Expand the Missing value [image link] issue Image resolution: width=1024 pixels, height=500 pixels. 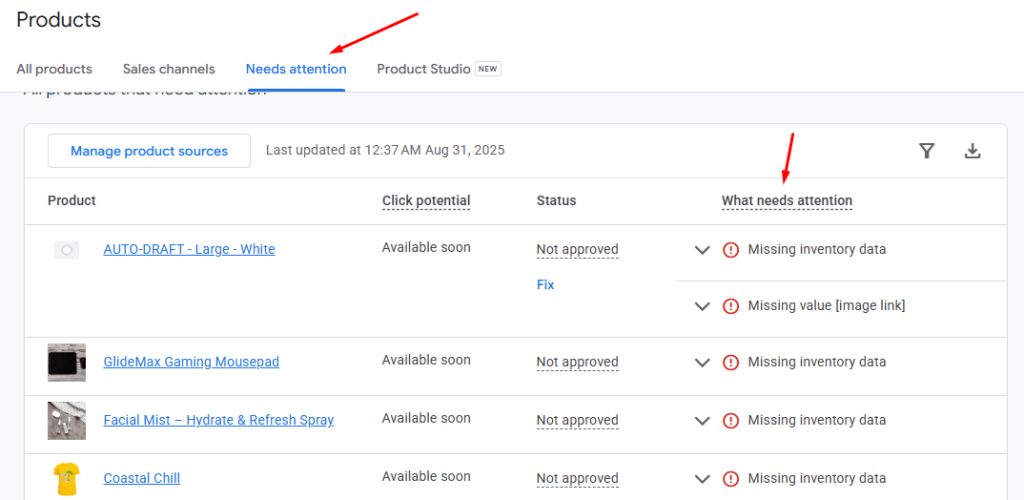click(x=702, y=305)
